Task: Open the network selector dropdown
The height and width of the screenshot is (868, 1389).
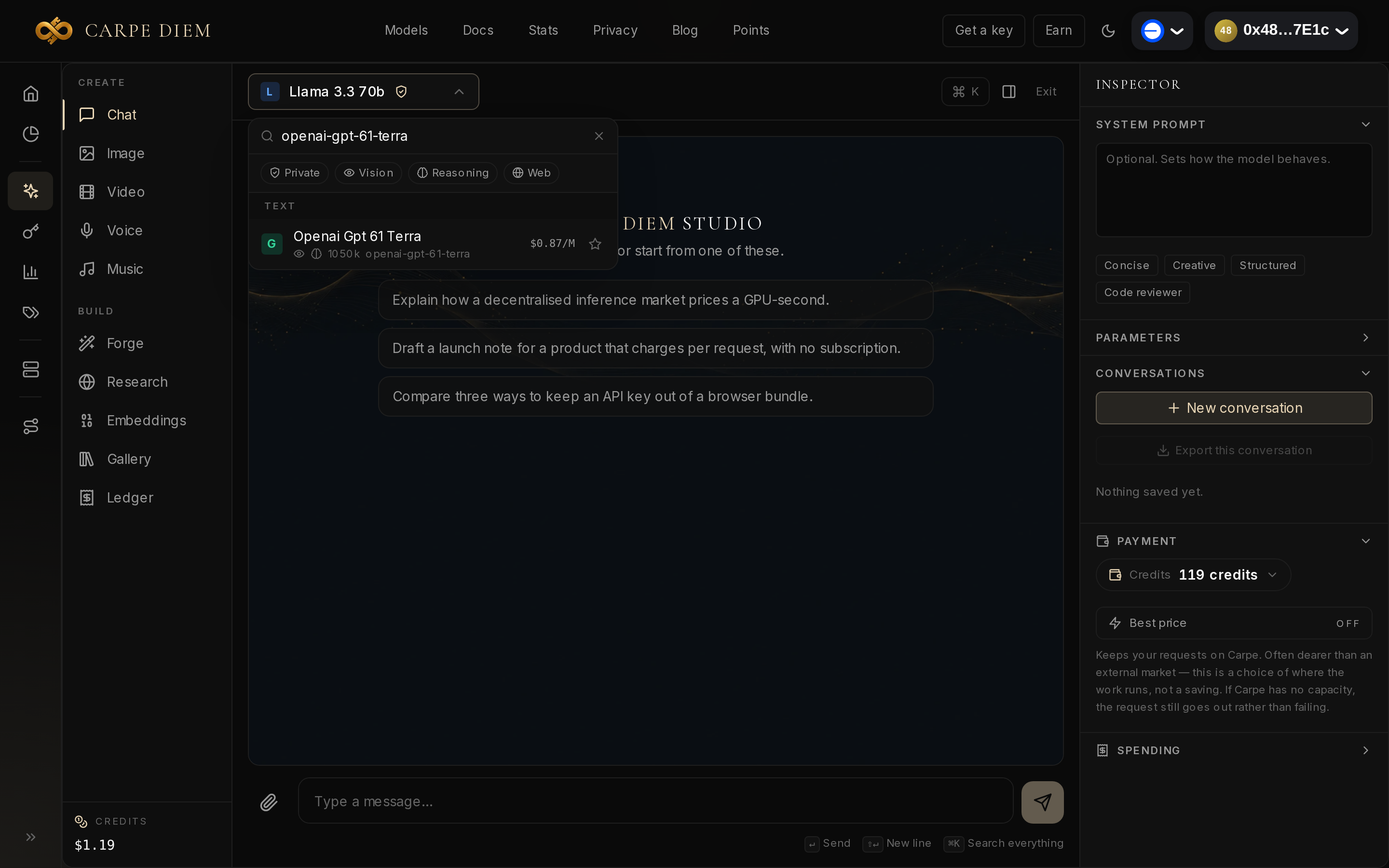Action: pos(1162,30)
